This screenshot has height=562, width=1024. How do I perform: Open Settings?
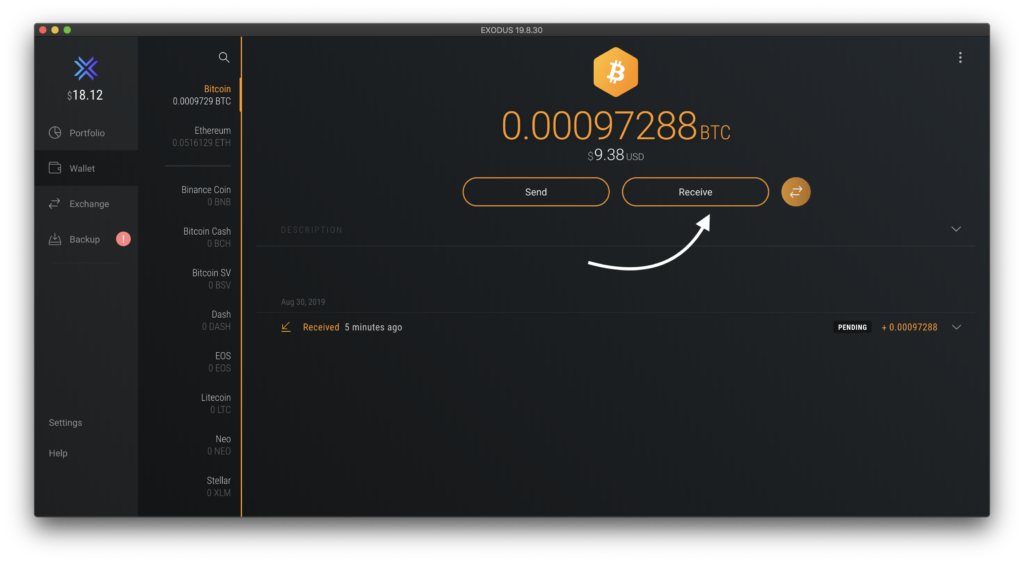coord(65,423)
